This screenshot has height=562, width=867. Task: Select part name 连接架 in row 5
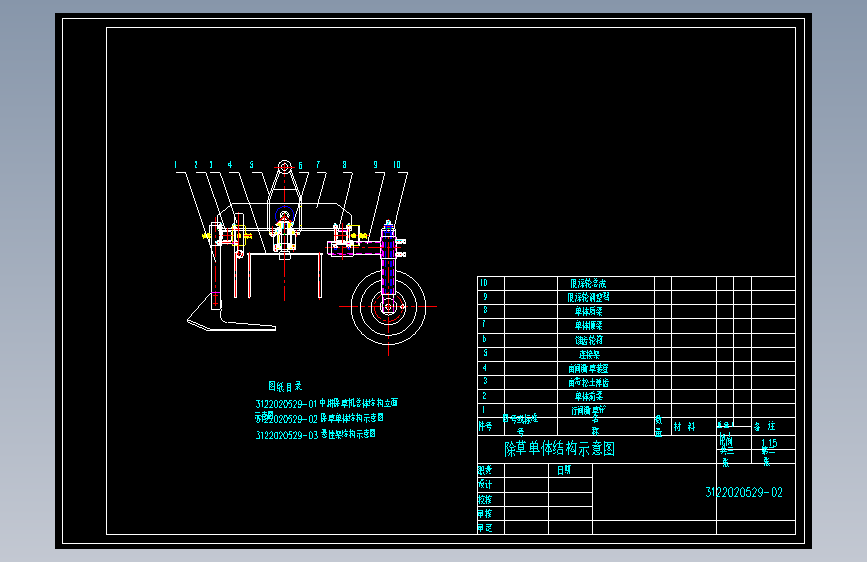tap(589, 354)
